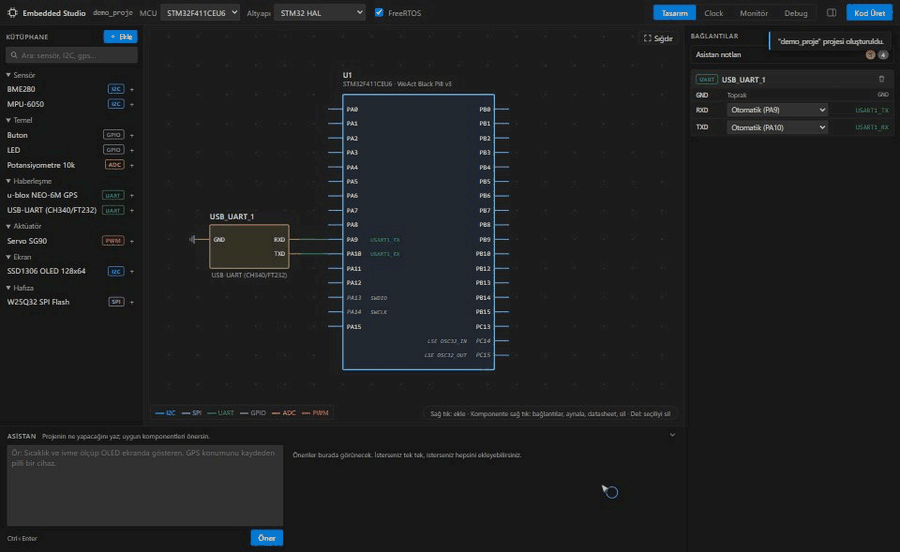Switch to the Clock tab
Screen dimensions: 900x552
[x=713, y=13]
